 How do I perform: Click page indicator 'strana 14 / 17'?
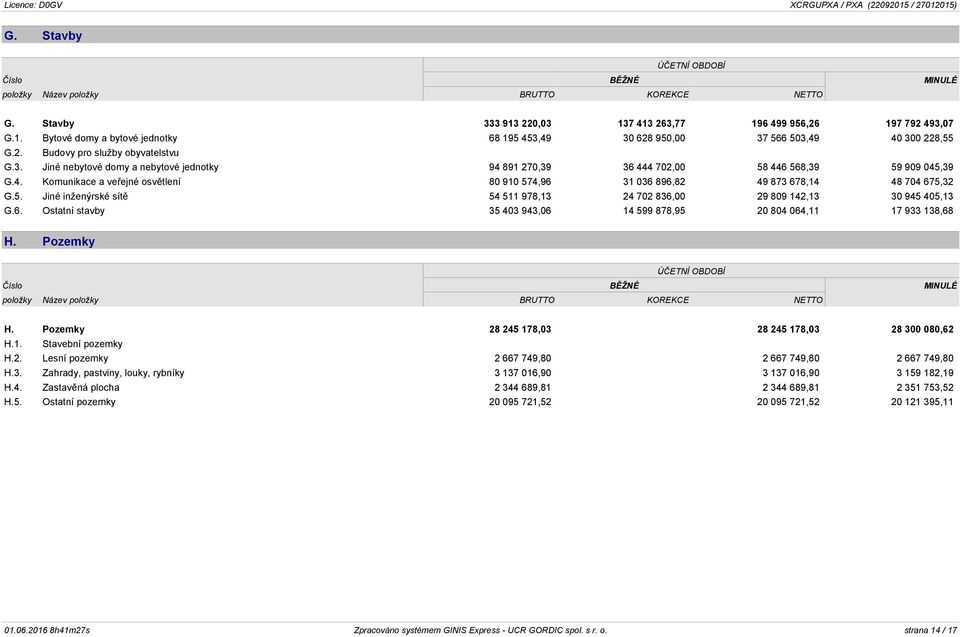pos(931,630)
